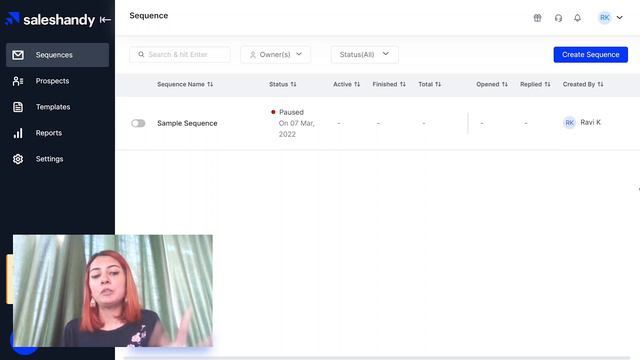Open the Reports section in the sidebar
The image size is (640, 360).
point(49,133)
